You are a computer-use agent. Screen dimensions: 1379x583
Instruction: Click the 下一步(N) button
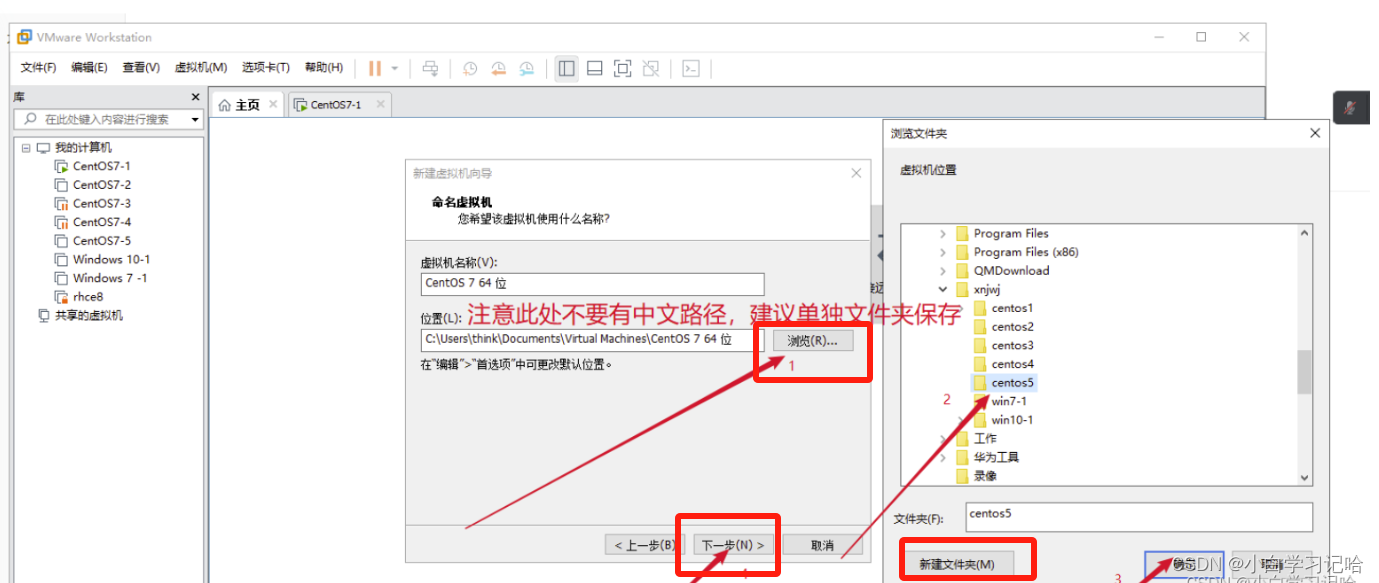(x=733, y=545)
